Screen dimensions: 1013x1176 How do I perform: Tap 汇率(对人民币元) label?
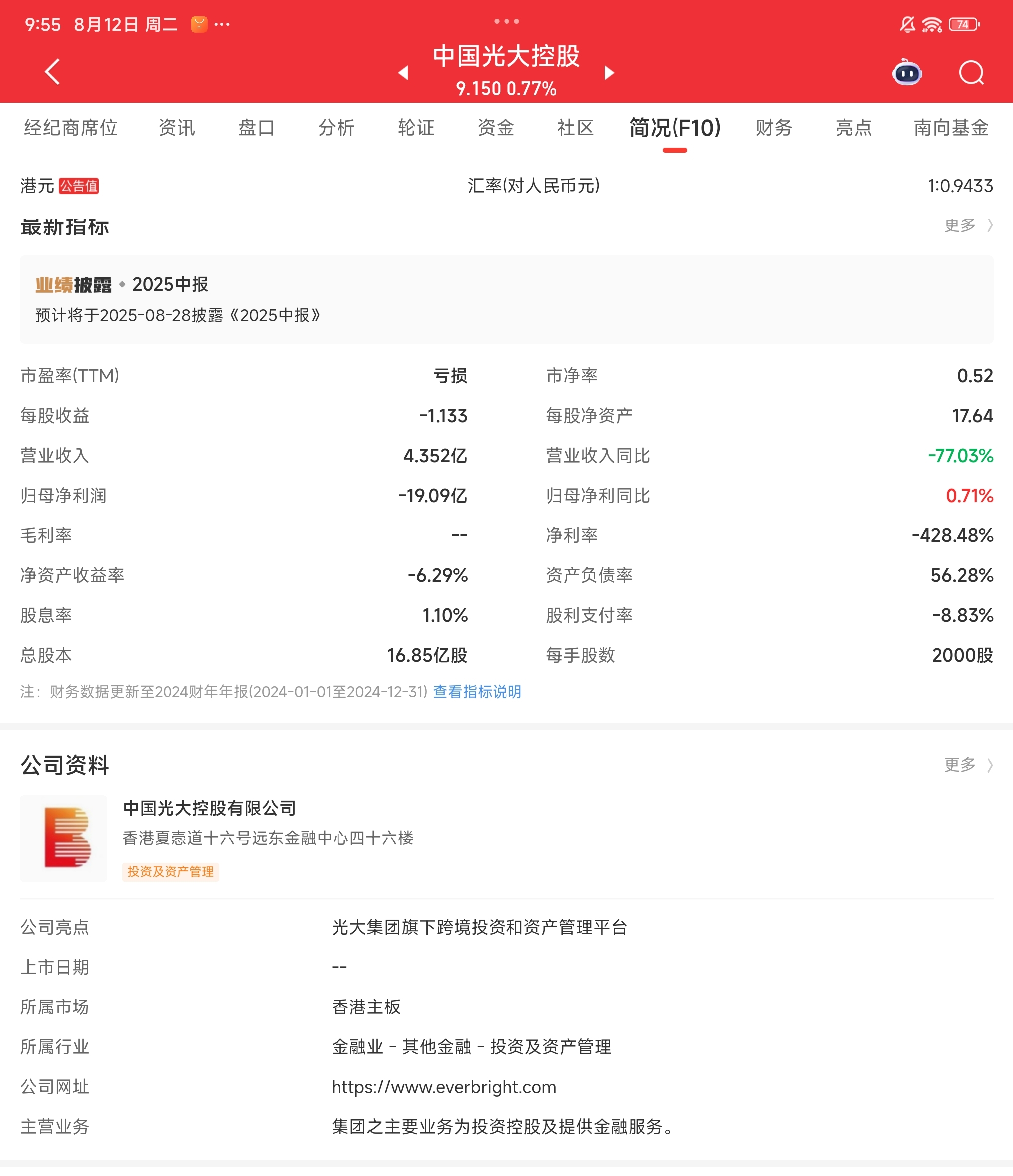click(x=533, y=186)
